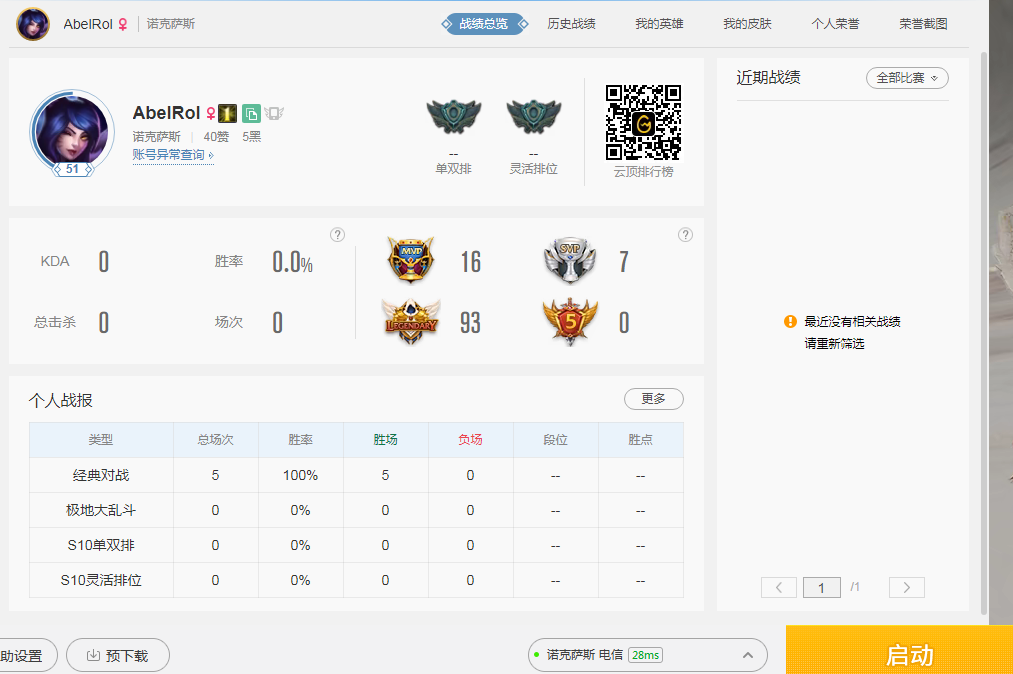Click the 段位 column header
The image size is (1013, 674).
tap(556, 440)
